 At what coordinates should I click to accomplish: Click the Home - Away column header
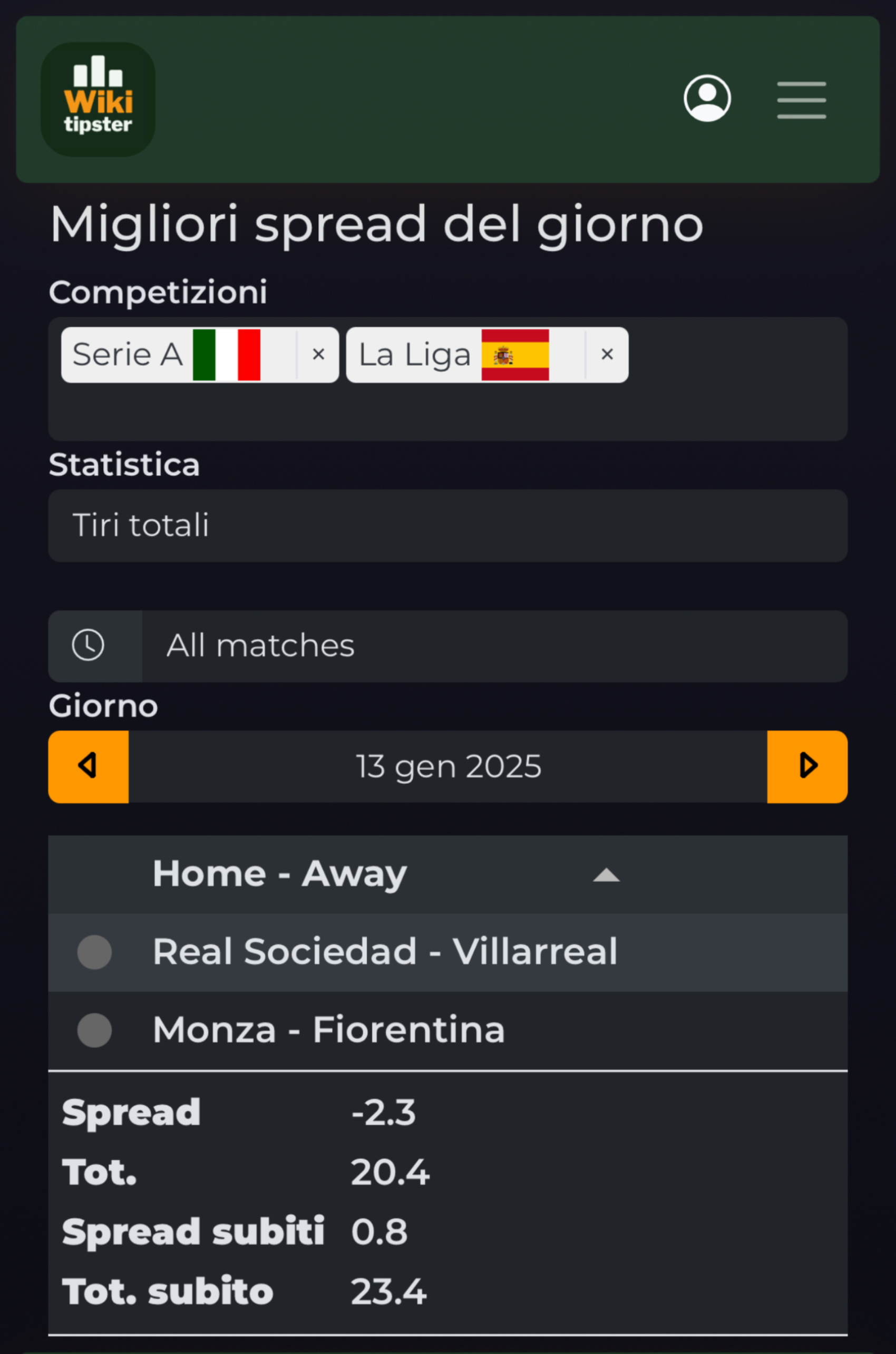(279, 874)
